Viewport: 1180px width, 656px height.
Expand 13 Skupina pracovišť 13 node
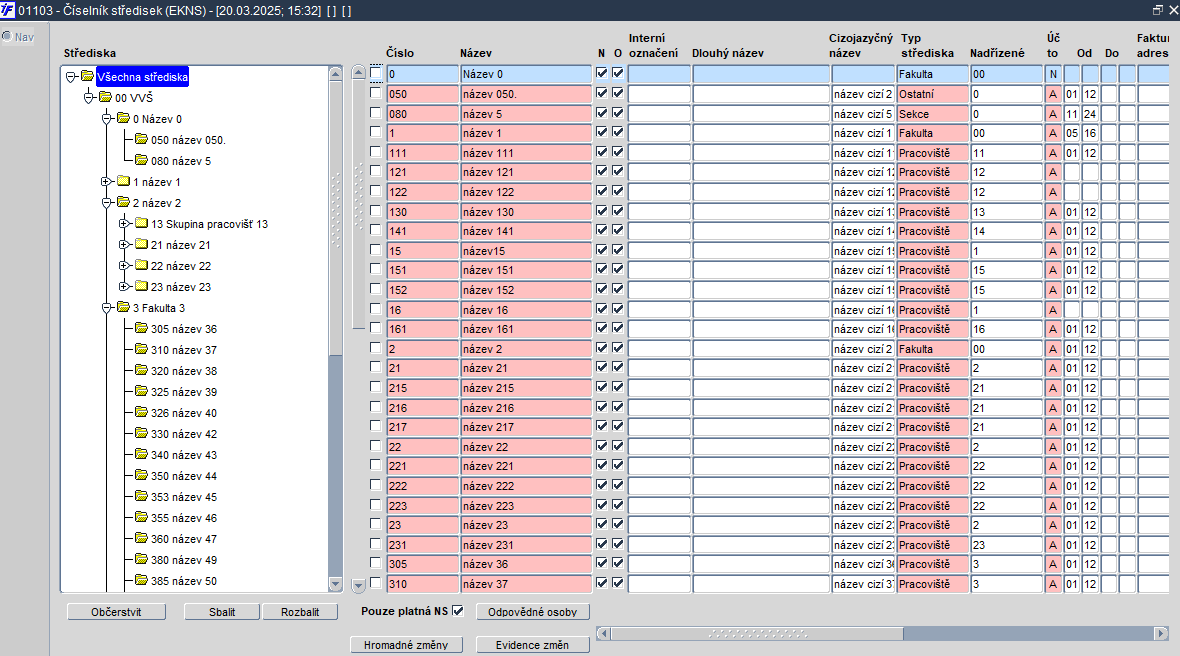[x=125, y=224]
